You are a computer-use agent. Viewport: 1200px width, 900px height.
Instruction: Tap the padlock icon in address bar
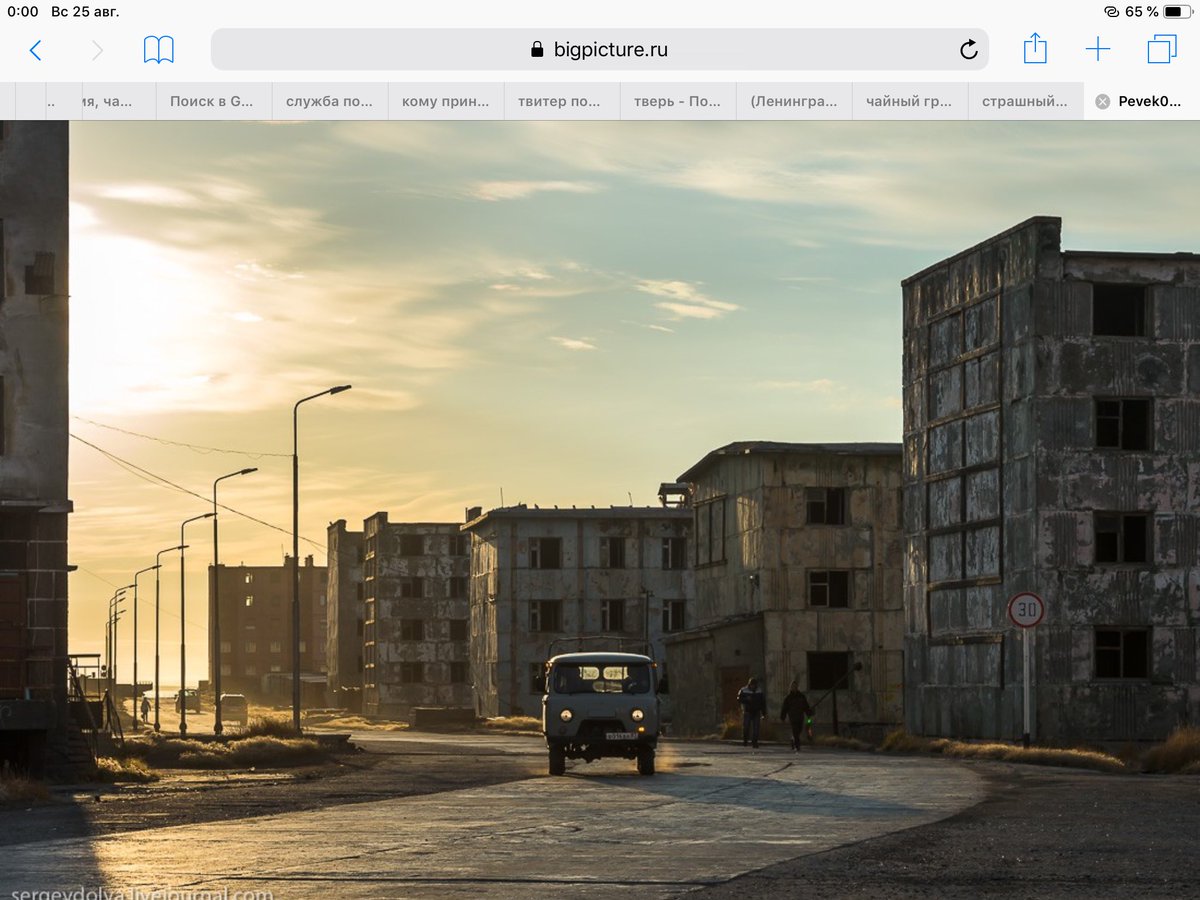pos(537,50)
